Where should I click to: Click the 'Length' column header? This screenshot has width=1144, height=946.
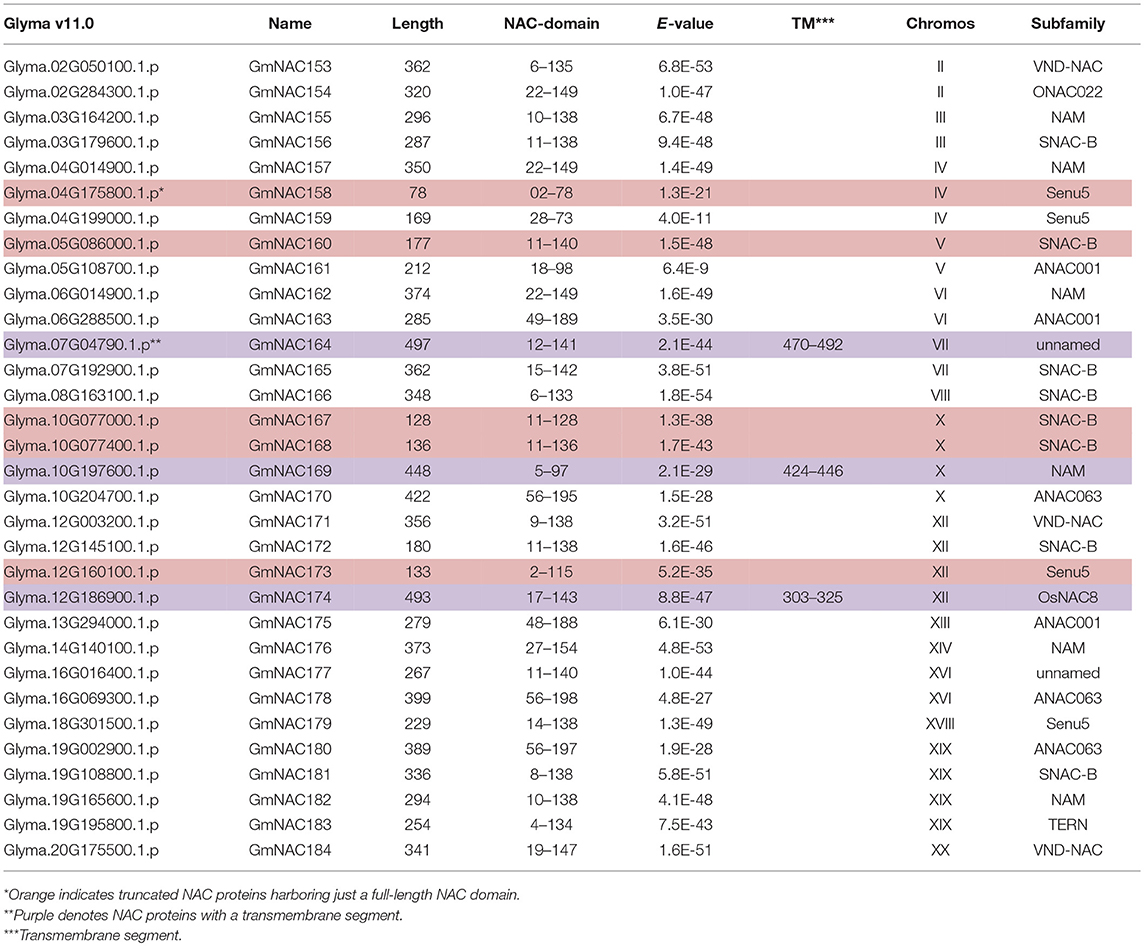417,23
